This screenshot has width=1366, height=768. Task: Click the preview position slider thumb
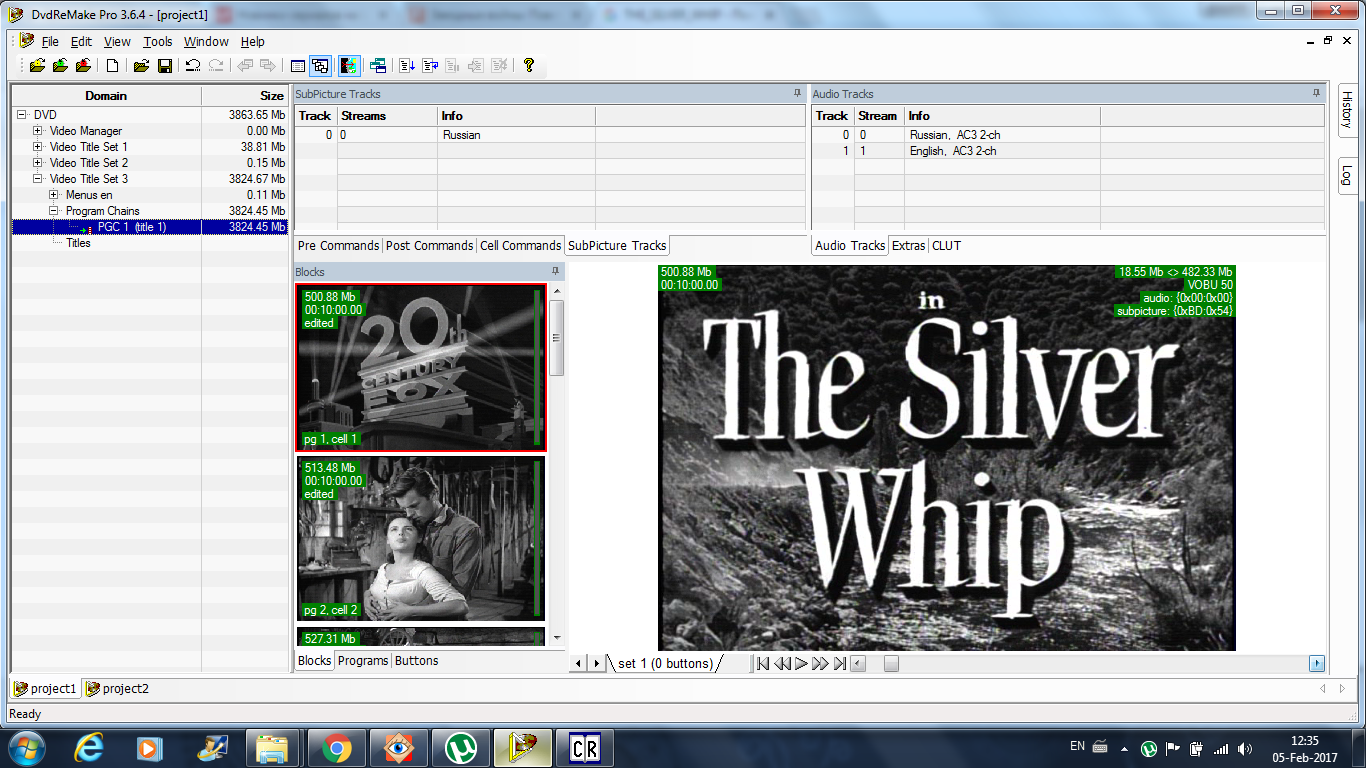891,663
